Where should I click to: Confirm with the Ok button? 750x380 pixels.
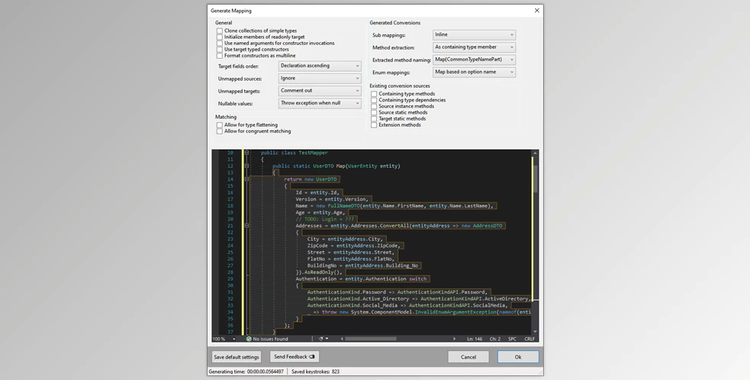(518, 357)
